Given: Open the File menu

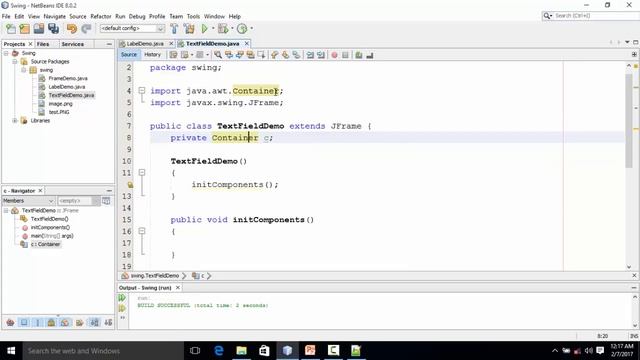Looking at the screenshot, I should 6,16.
